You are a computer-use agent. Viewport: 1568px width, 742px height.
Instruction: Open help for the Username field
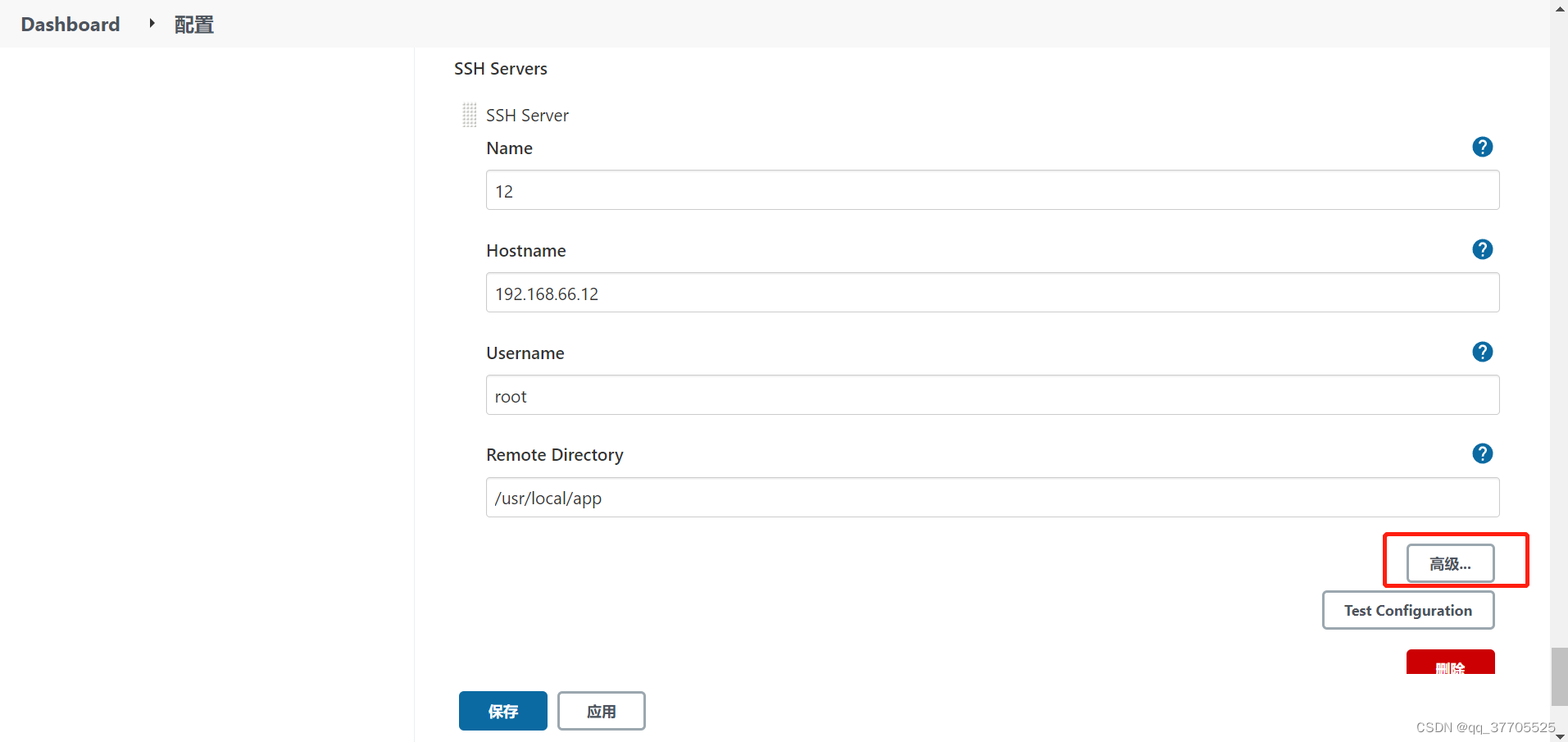(x=1482, y=352)
